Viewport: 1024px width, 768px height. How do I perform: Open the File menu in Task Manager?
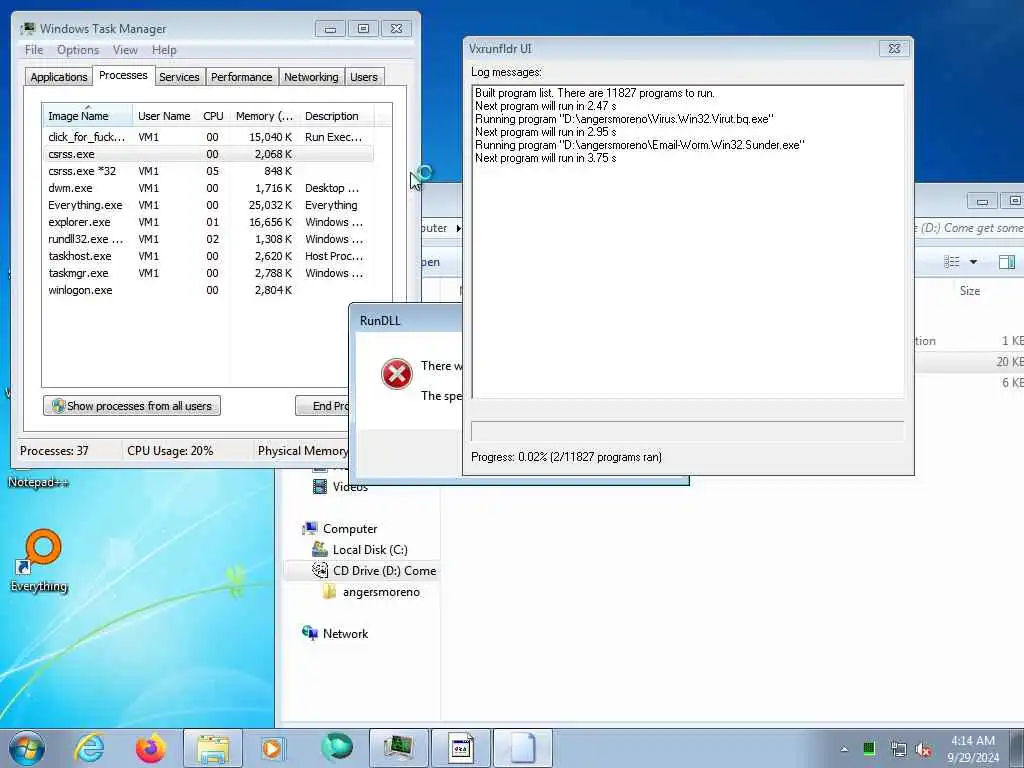(34, 50)
